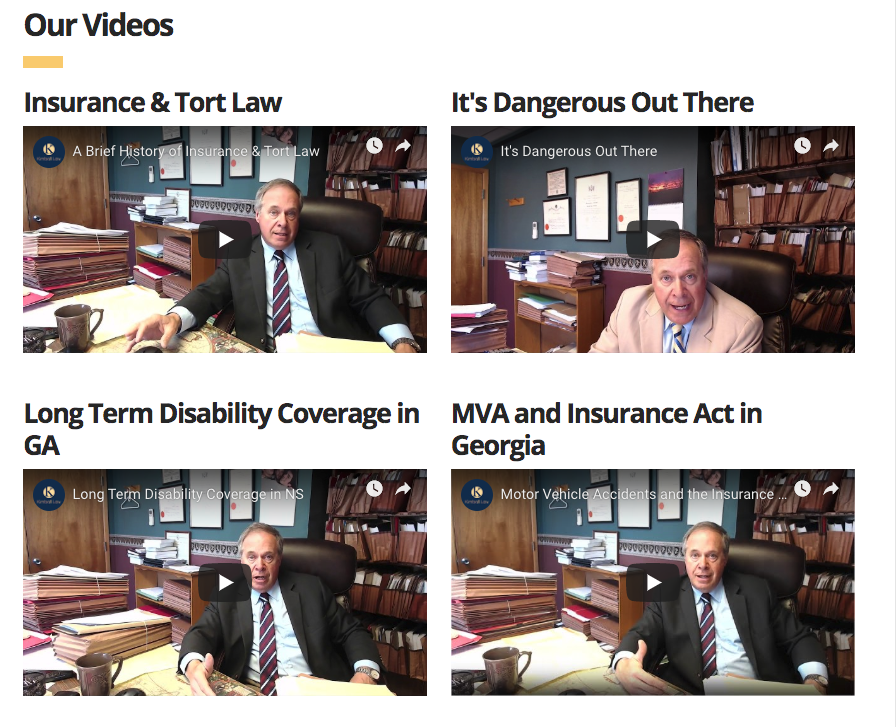This screenshot has width=896, height=727.
Task: Click Watch Later clock on Insurance & Tort video
Action: [x=374, y=146]
